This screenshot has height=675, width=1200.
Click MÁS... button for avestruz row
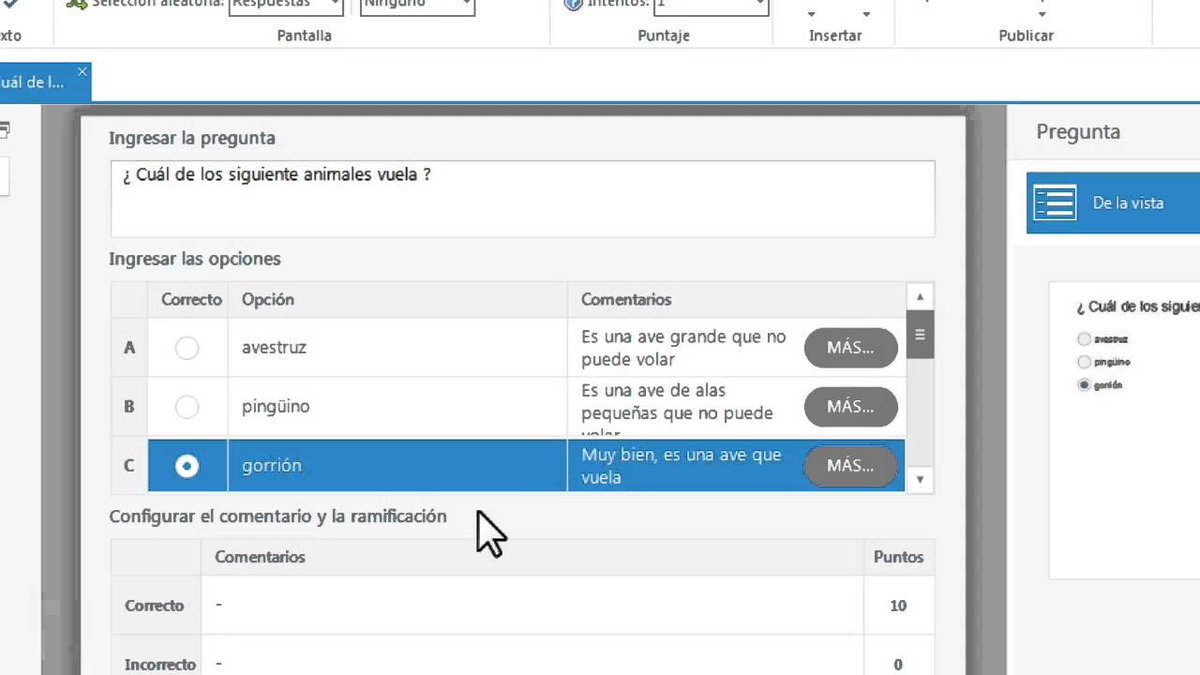[851, 348]
